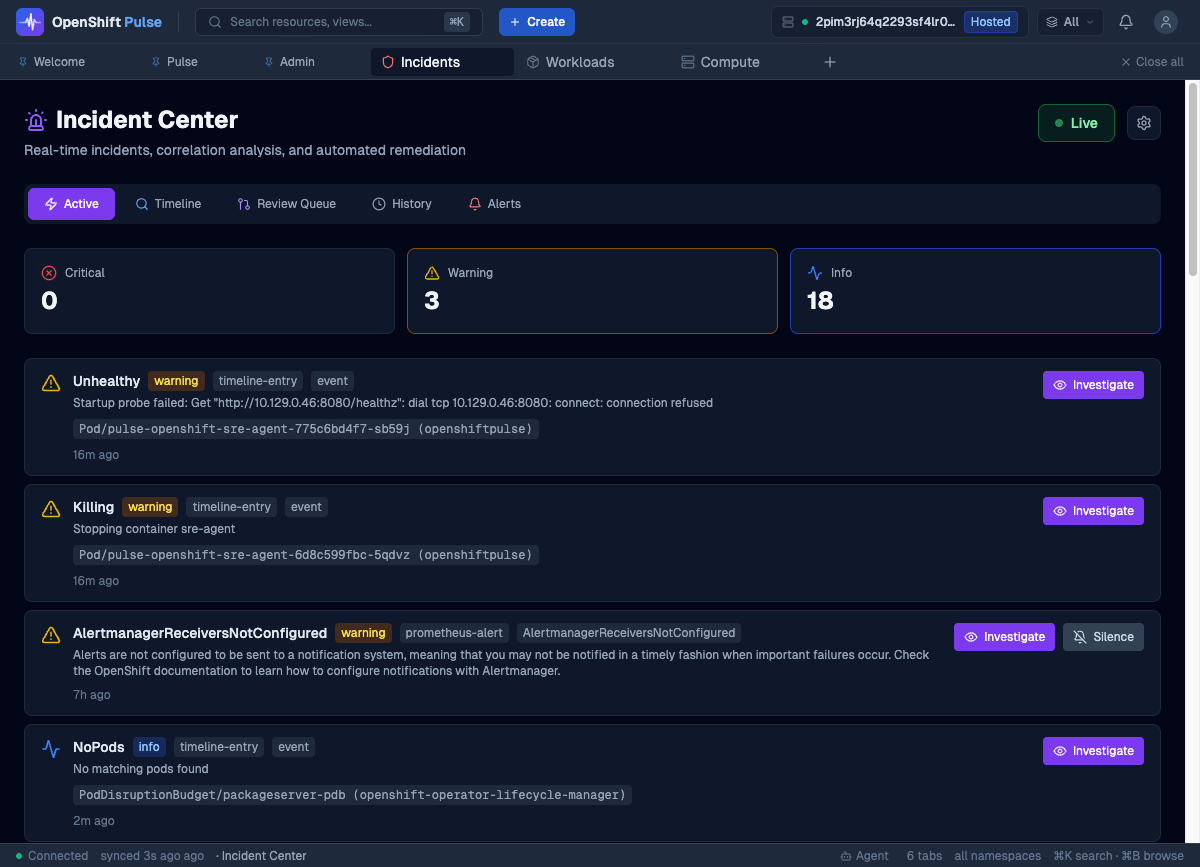Open the All namespaces dropdown
This screenshot has width=1200, height=867.
pos(1070,22)
